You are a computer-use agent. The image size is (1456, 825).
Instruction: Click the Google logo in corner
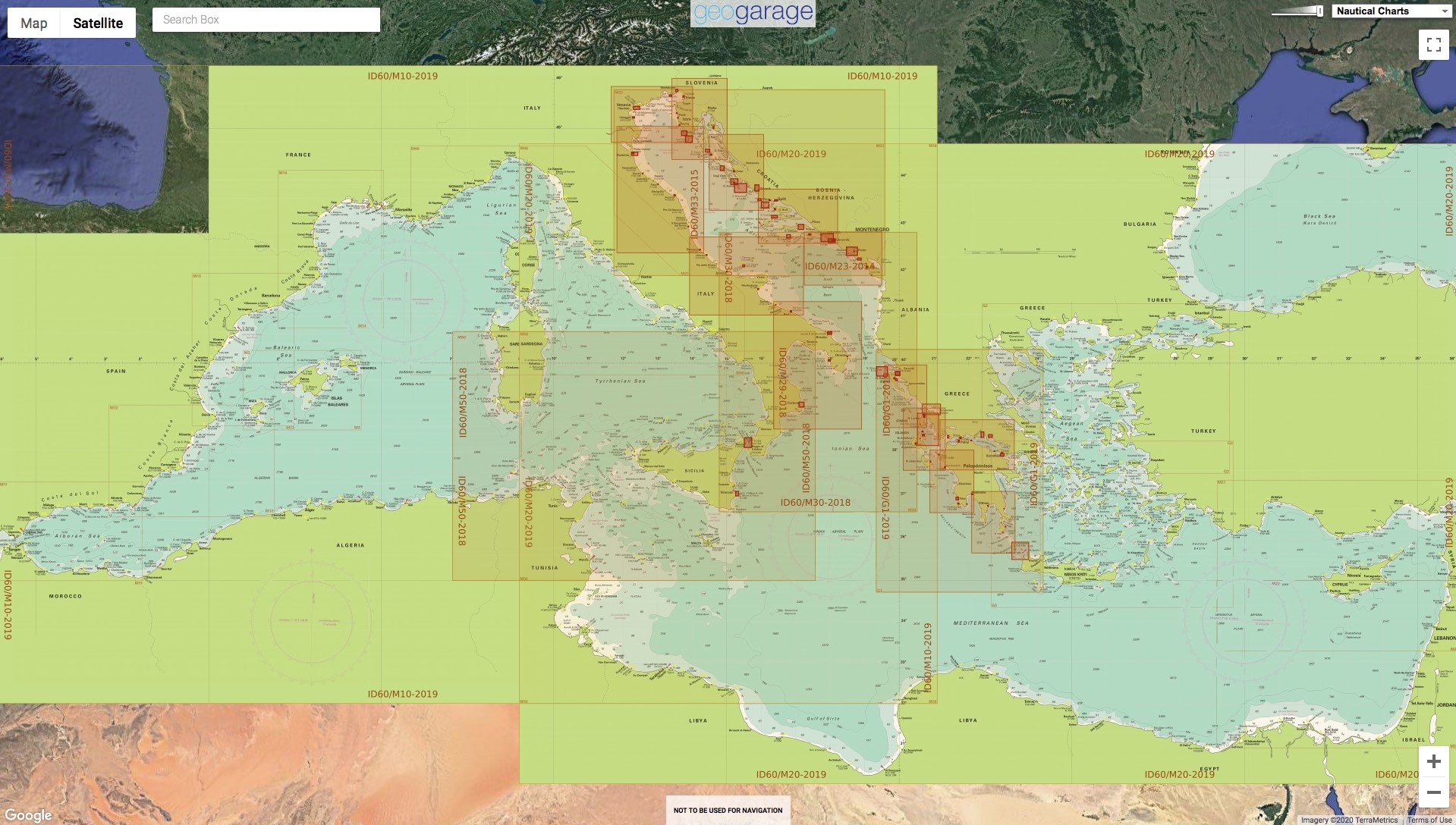[x=28, y=815]
